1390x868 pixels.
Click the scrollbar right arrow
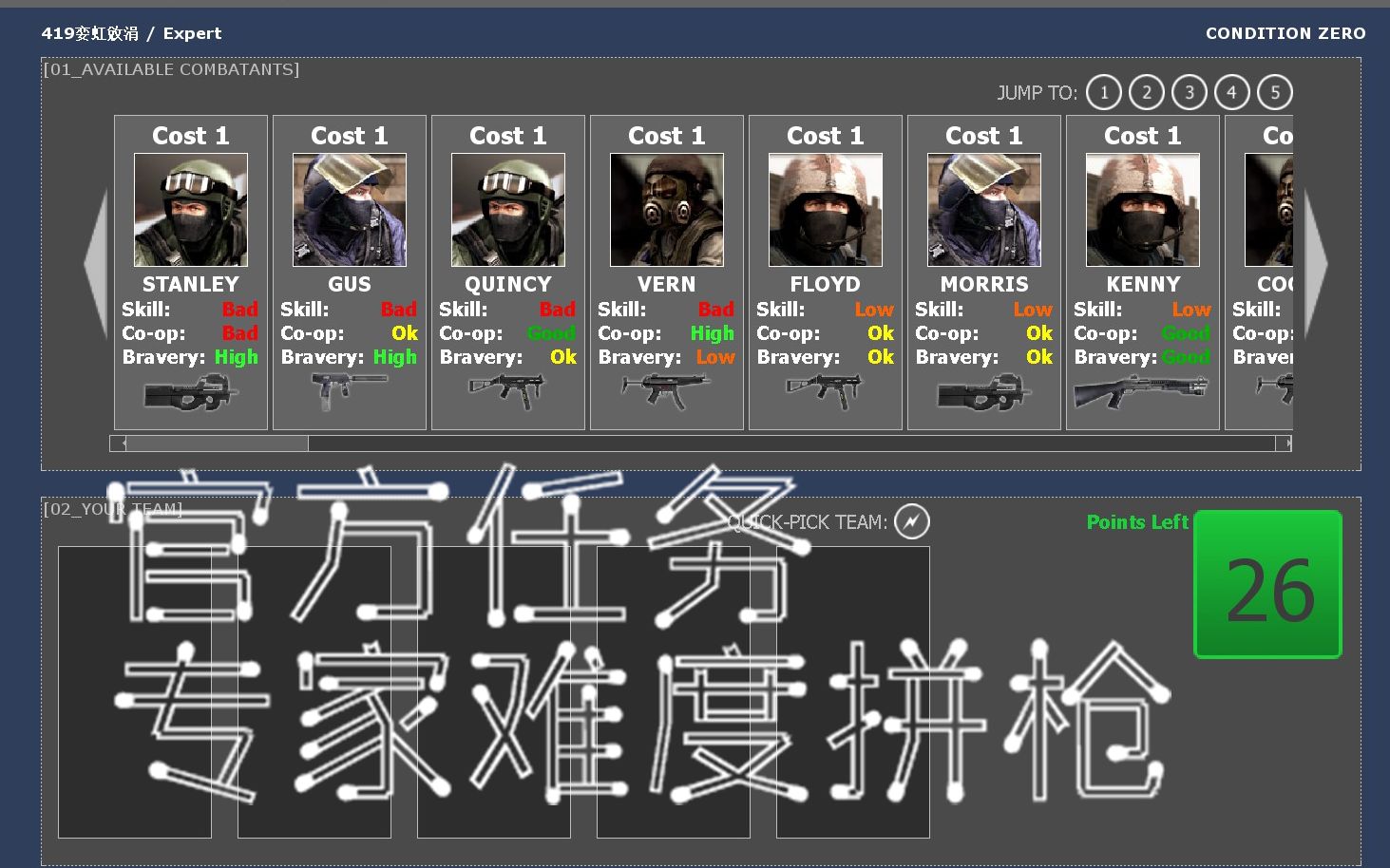[x=1284, y=443]
